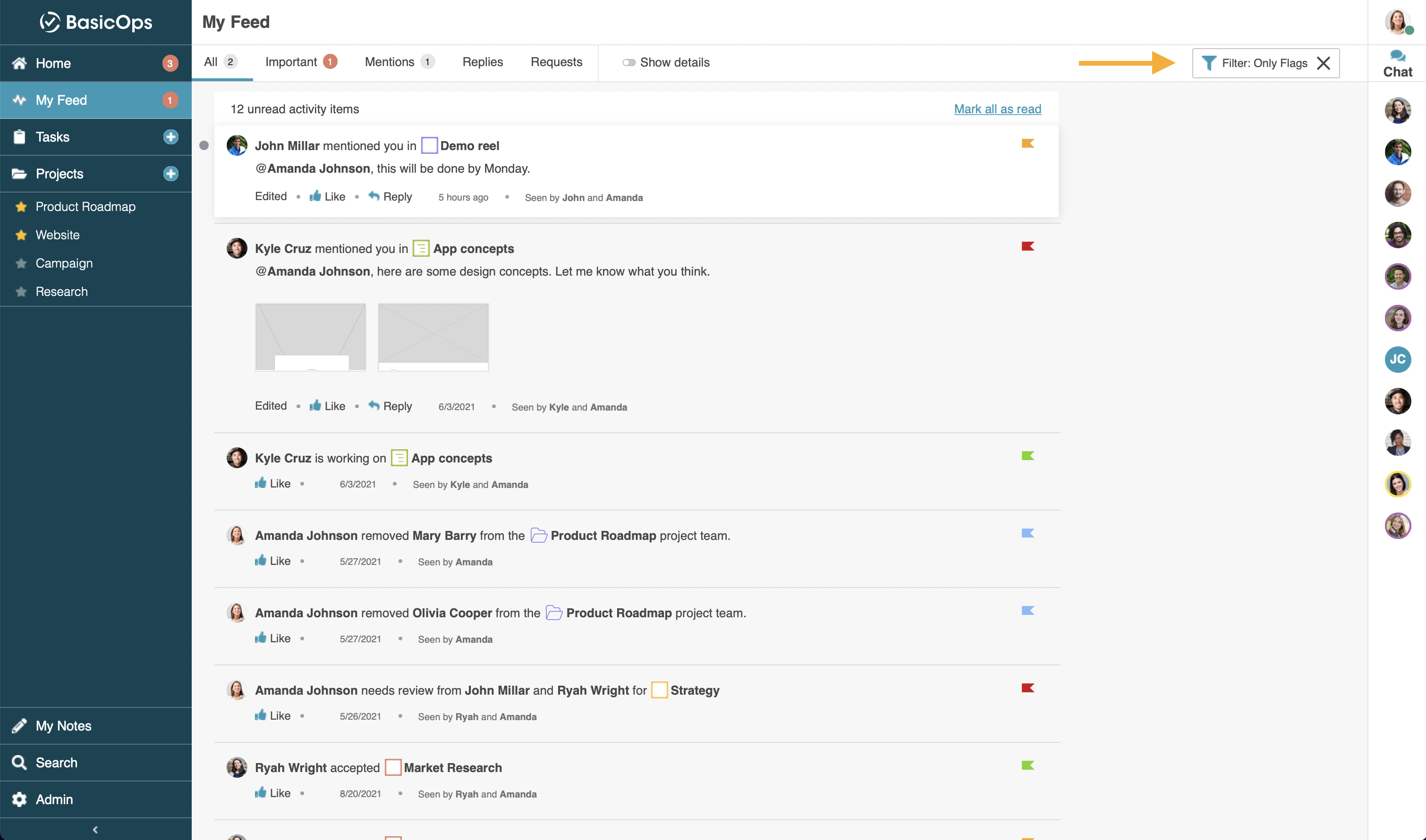Image resolution: width=1426 pixels, height=840 pixels.
Task: Unstar the Product Roadmap project
Action: click(x=21, y=207)
